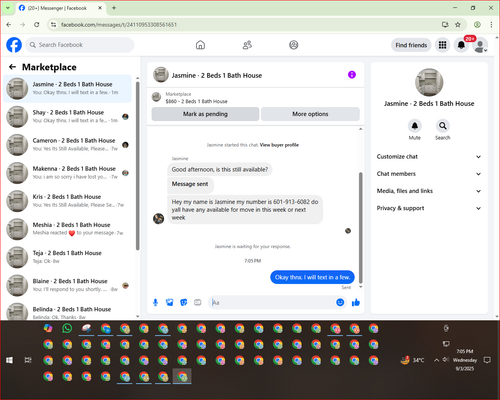Search in conversation magnifier icon
The image size is (500, 400).
click(x=443, y=126)
